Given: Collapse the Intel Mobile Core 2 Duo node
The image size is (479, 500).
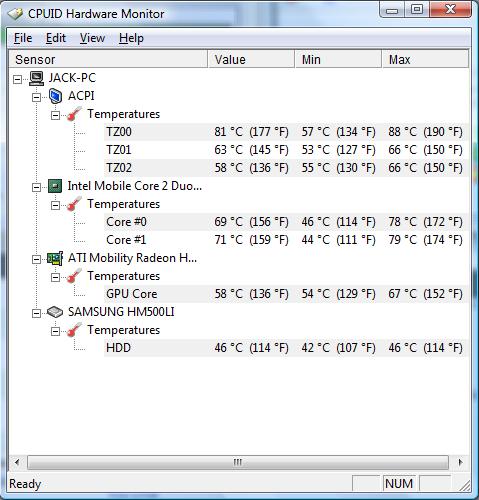Looking at the screenshot, I should pyautogui.click(x=36, y=187).
